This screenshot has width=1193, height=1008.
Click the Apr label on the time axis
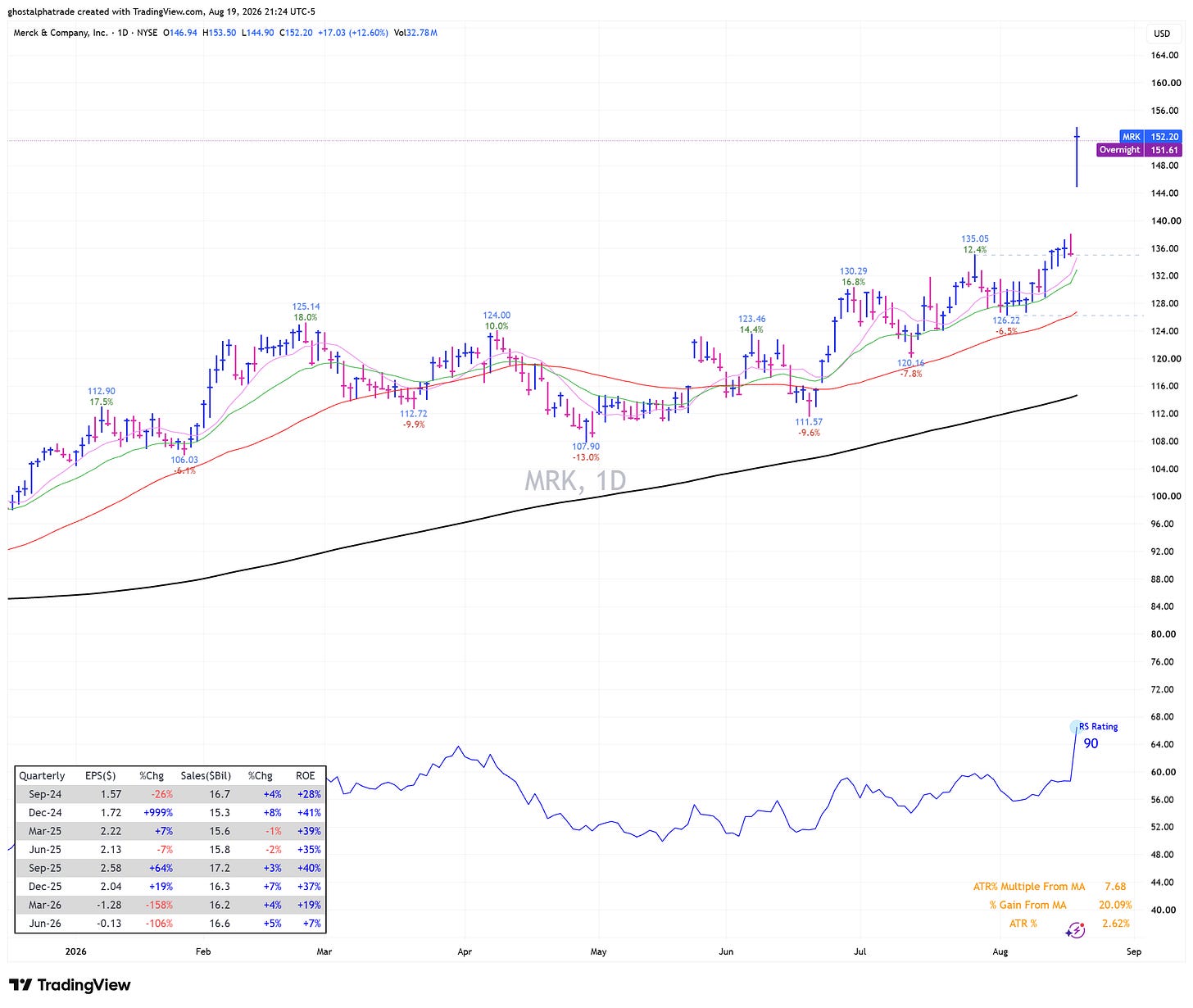pyautogui.click(x=465, y=952)
